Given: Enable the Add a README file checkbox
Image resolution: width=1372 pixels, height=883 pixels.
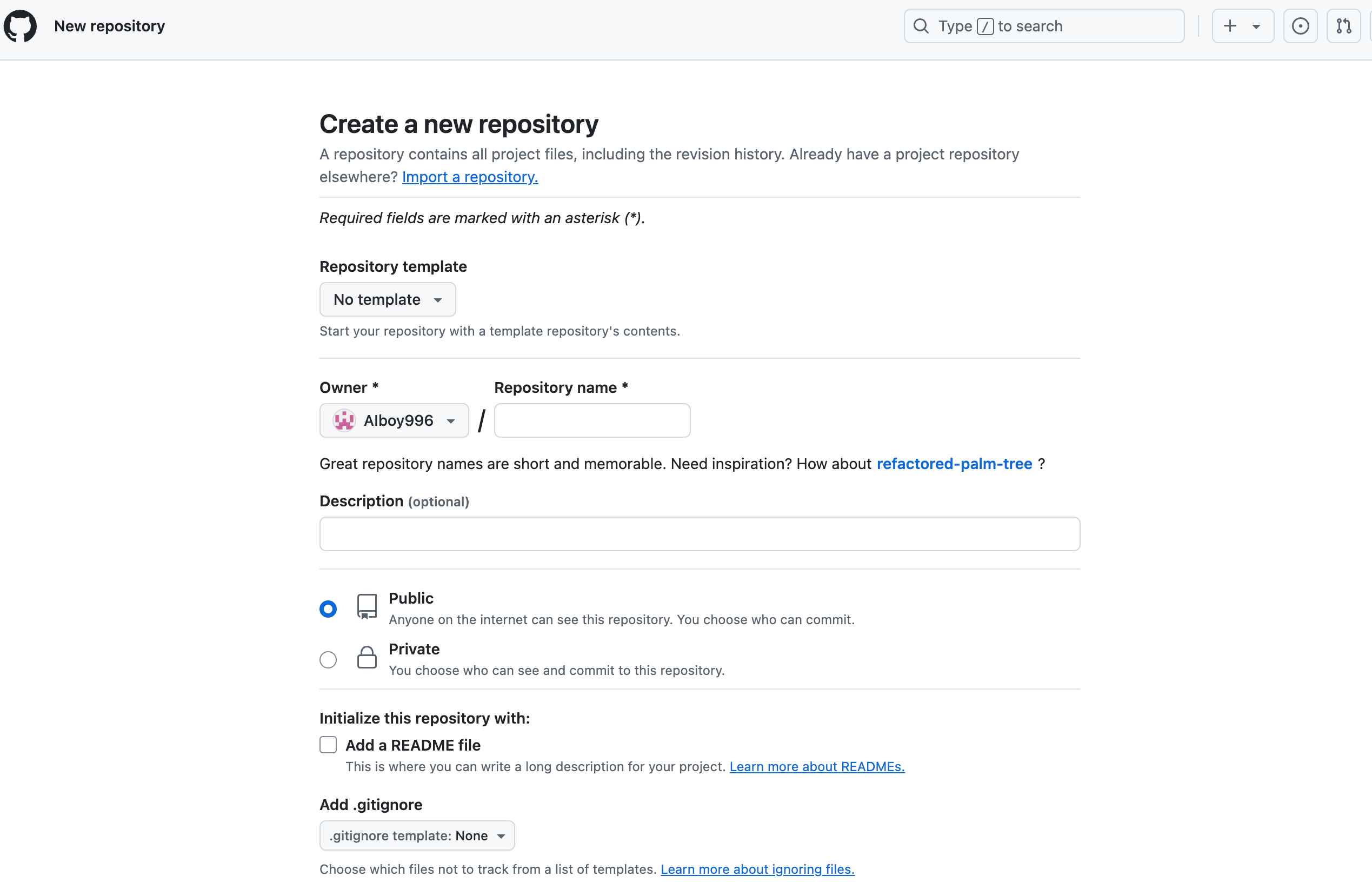Looking at the screenshot, I should pos(328,745).
